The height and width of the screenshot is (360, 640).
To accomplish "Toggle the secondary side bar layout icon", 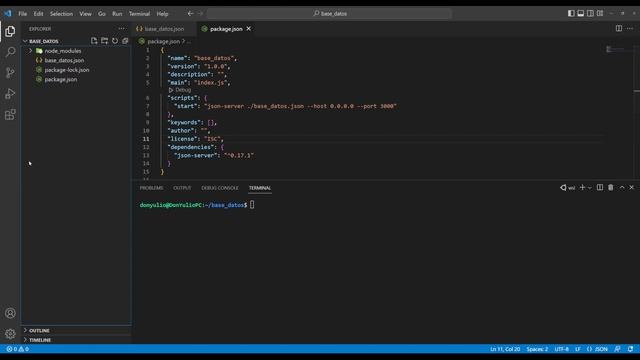I will tap(590, 13).
